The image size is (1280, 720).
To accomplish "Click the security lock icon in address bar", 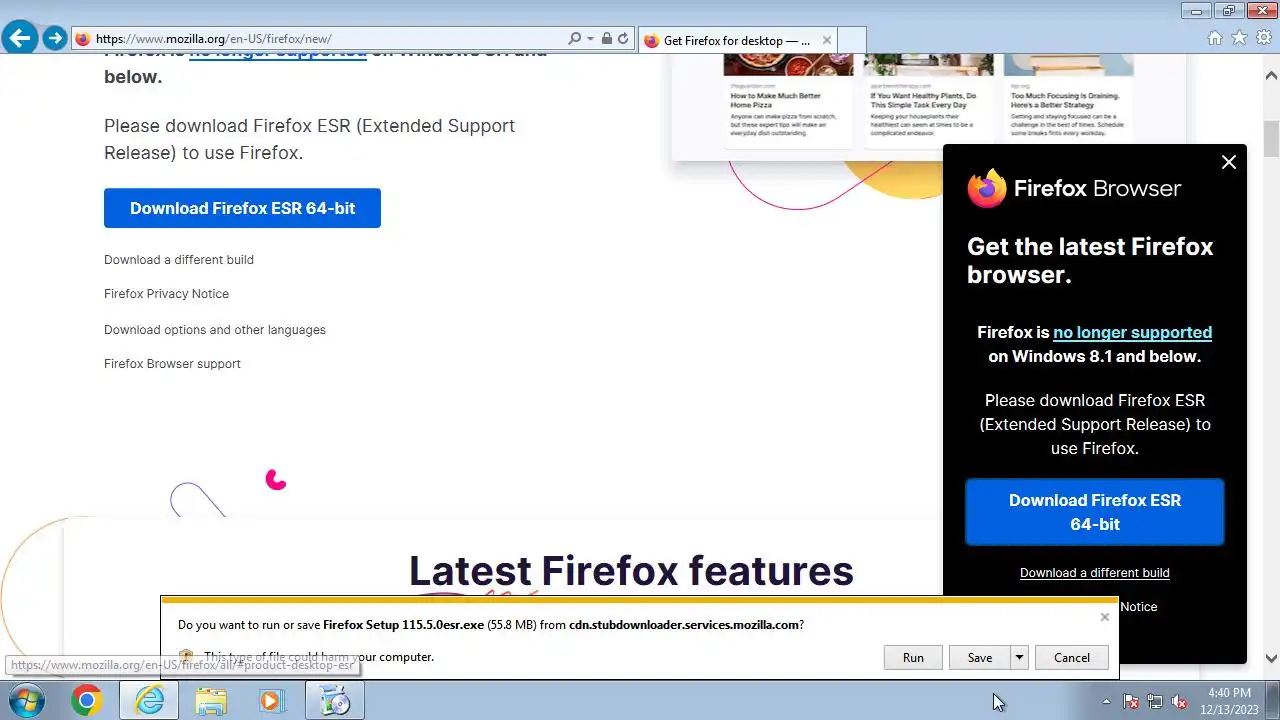I will [607, 39].
